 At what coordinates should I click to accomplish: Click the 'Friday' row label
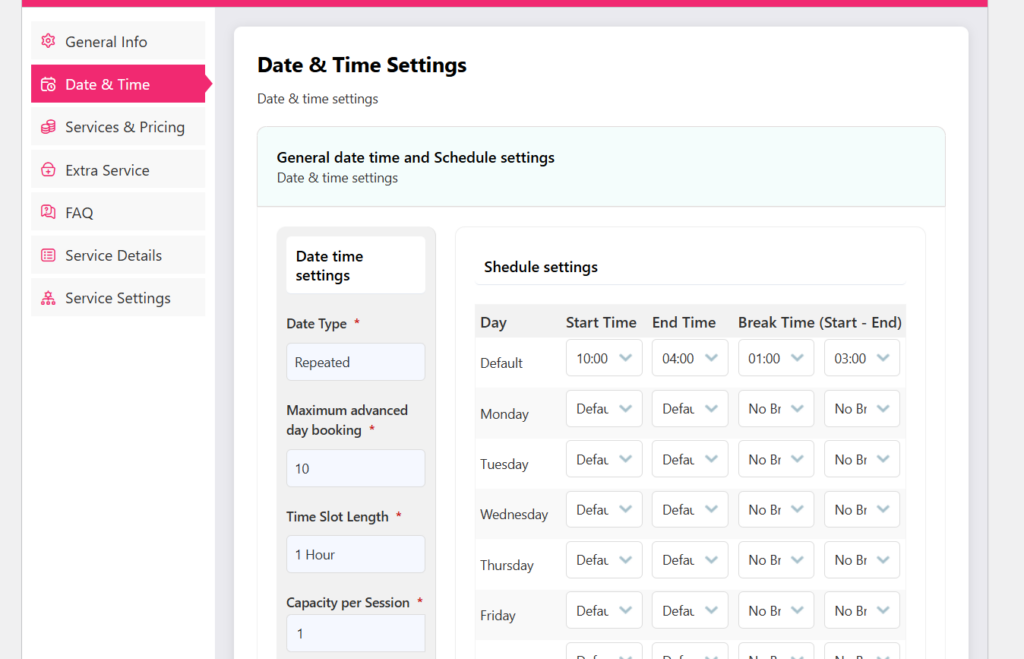click(x=498, y=615)
